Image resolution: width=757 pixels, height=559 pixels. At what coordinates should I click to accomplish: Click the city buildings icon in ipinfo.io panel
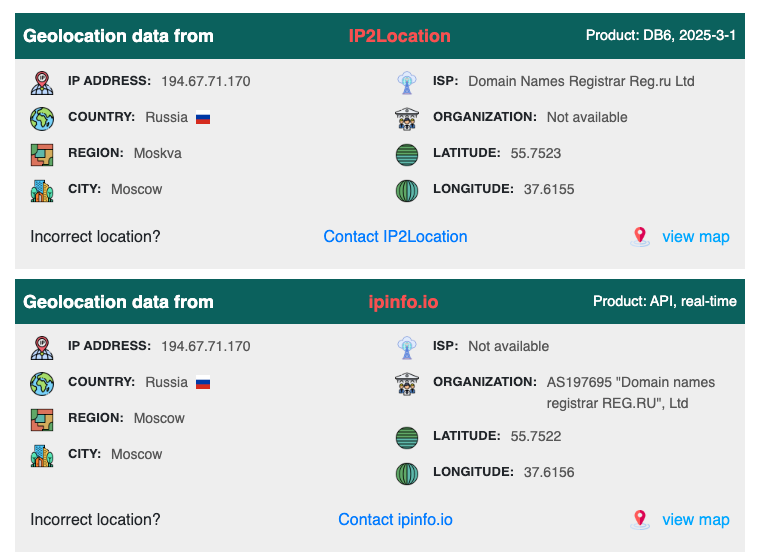click(x=42, y=456)
